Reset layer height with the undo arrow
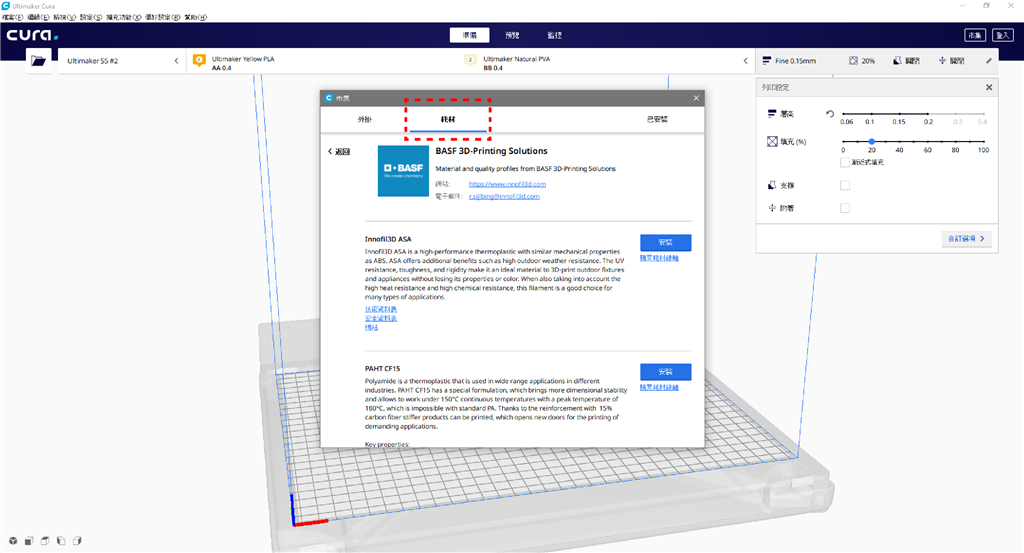The height and width of the screenshot is (553, 1024). (x=830, y=114)
